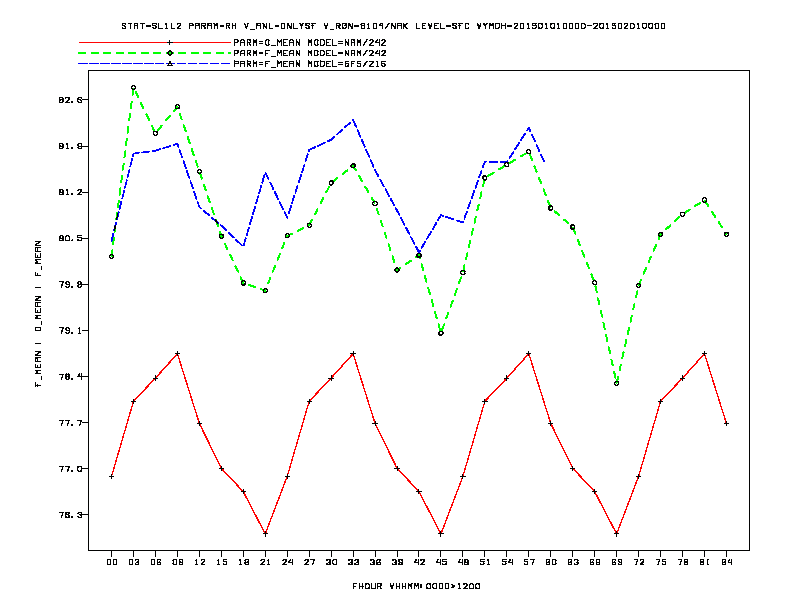Click the x-axis tick label 21
The image size is (792, 612).
point(265,562)
